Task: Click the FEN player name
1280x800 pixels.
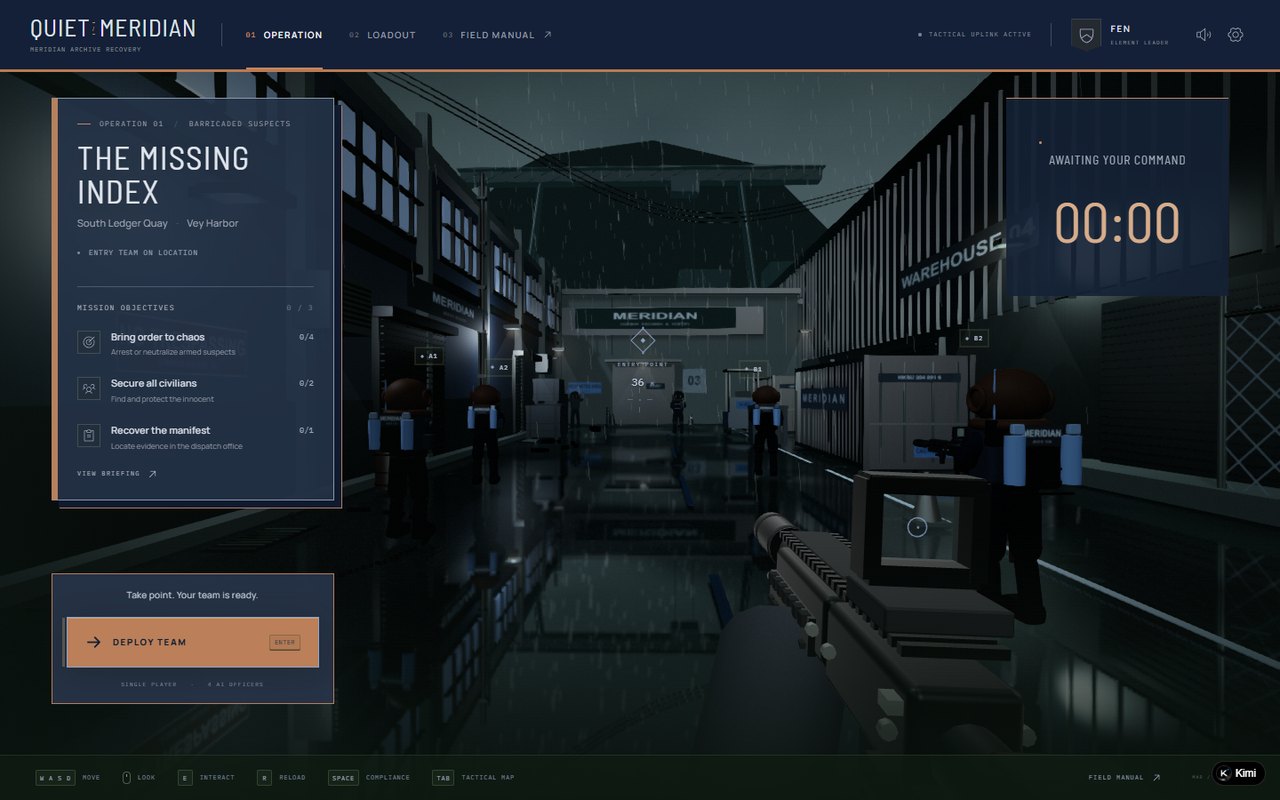Action: [1120, 29]
